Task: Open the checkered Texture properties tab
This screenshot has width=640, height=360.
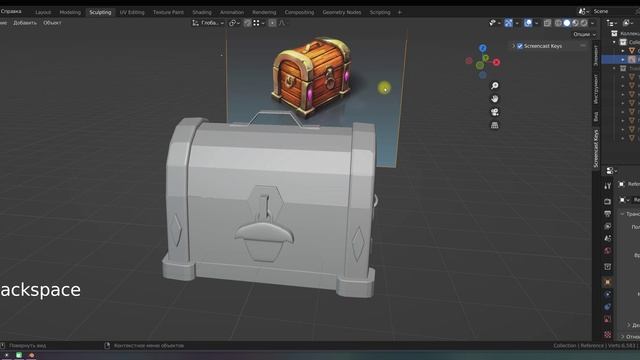Action: (x=607, y=335)
